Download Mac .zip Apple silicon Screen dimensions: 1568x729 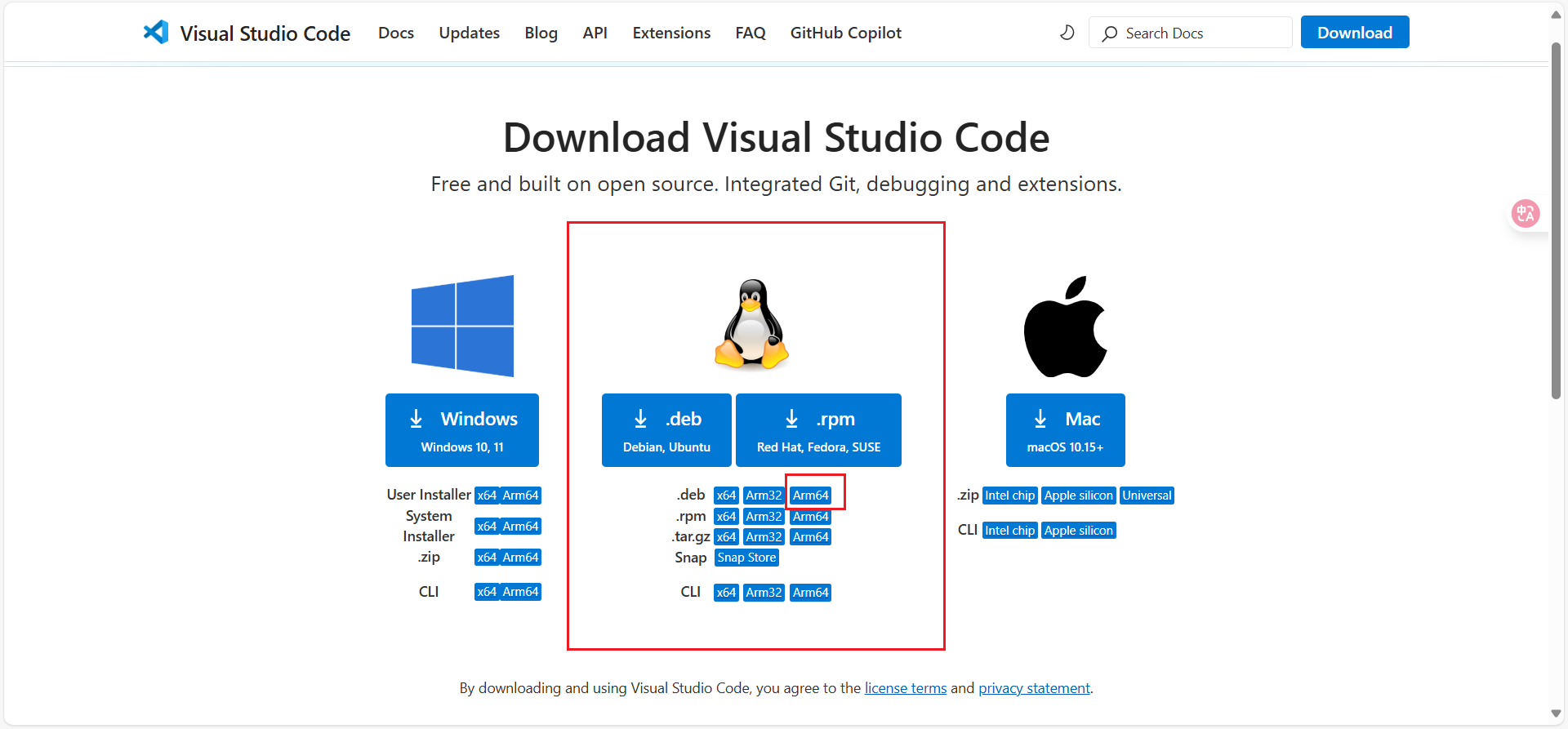point(1078,496)
